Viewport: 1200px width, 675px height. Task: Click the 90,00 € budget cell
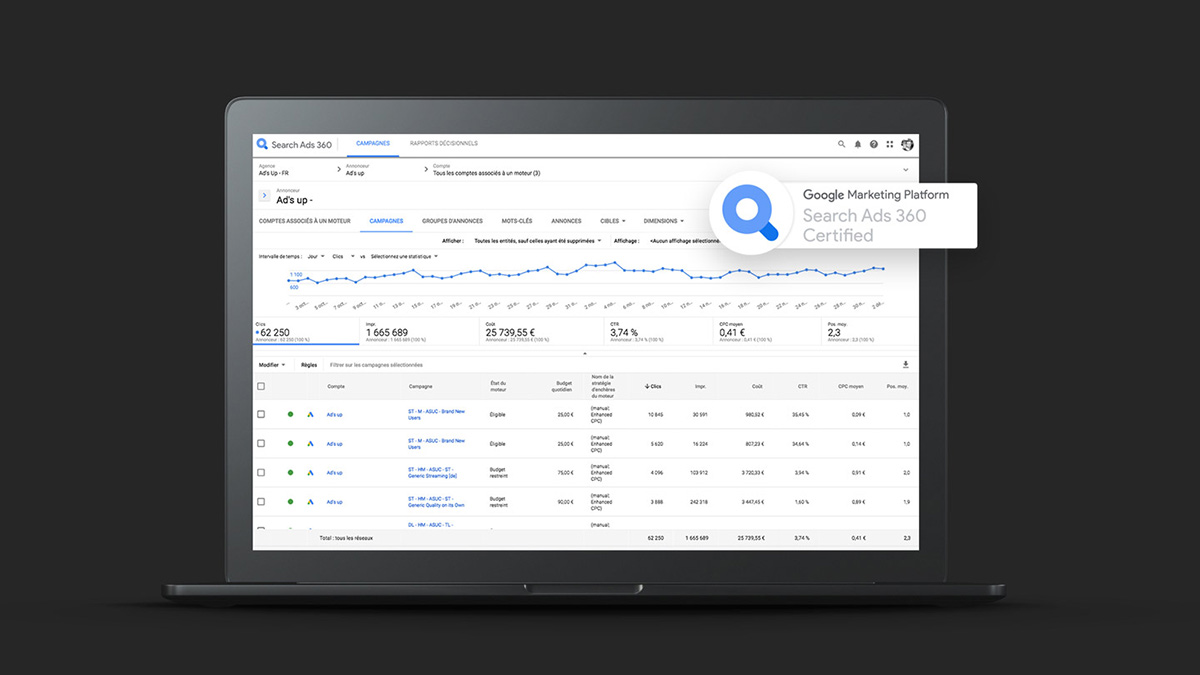tap(565, 502)
